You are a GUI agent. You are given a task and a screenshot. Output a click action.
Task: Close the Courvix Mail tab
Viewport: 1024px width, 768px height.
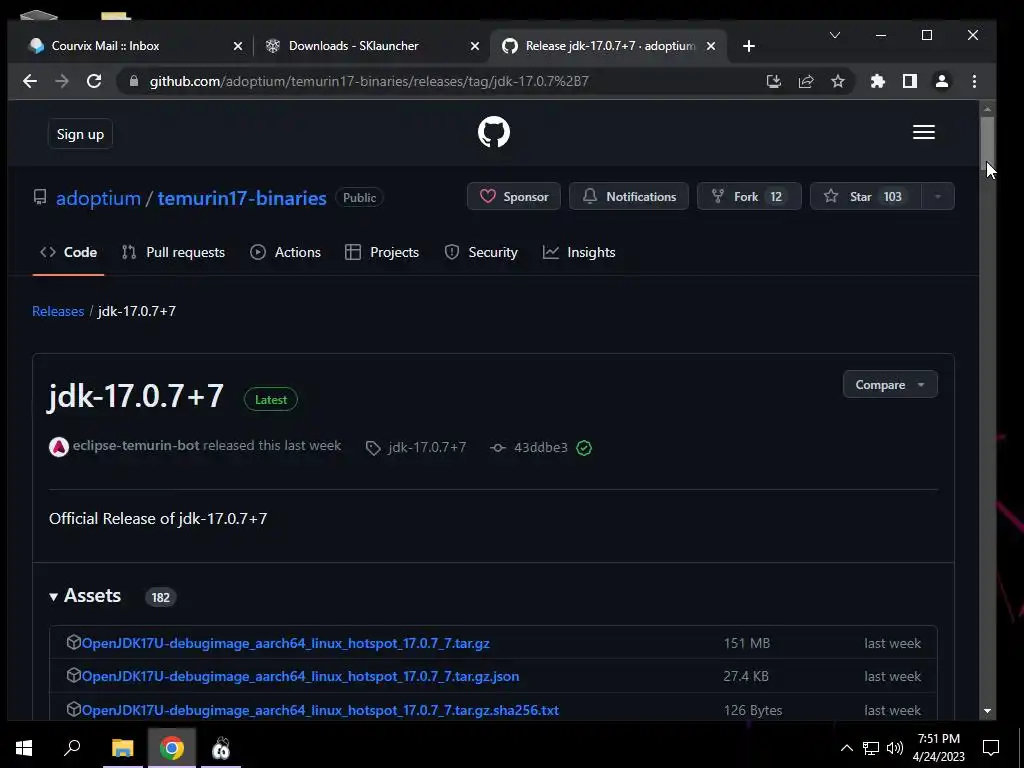point(238,46)
